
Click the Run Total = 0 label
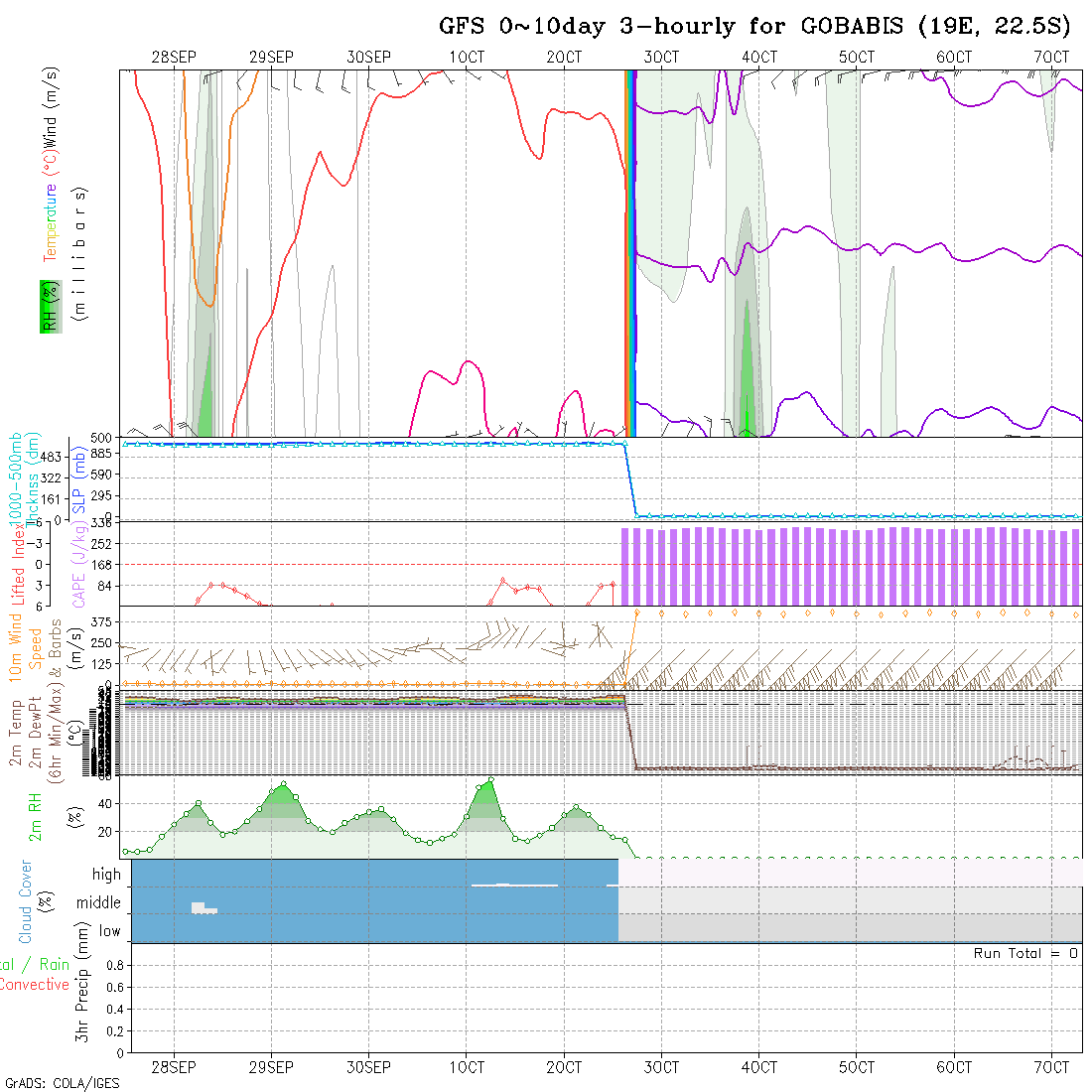point(1025,953)
